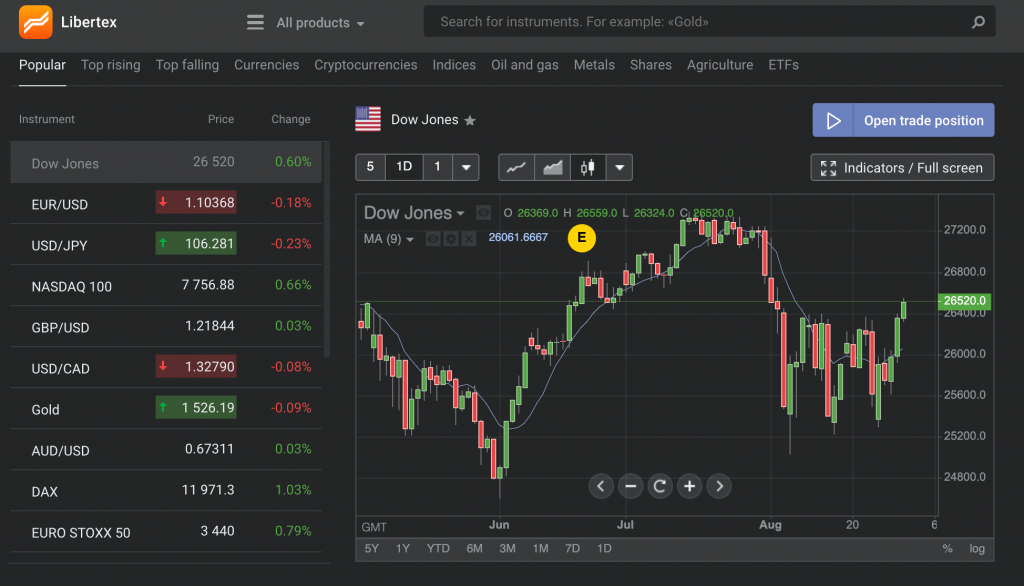Click the US flag icon

(x=368, y=120)
